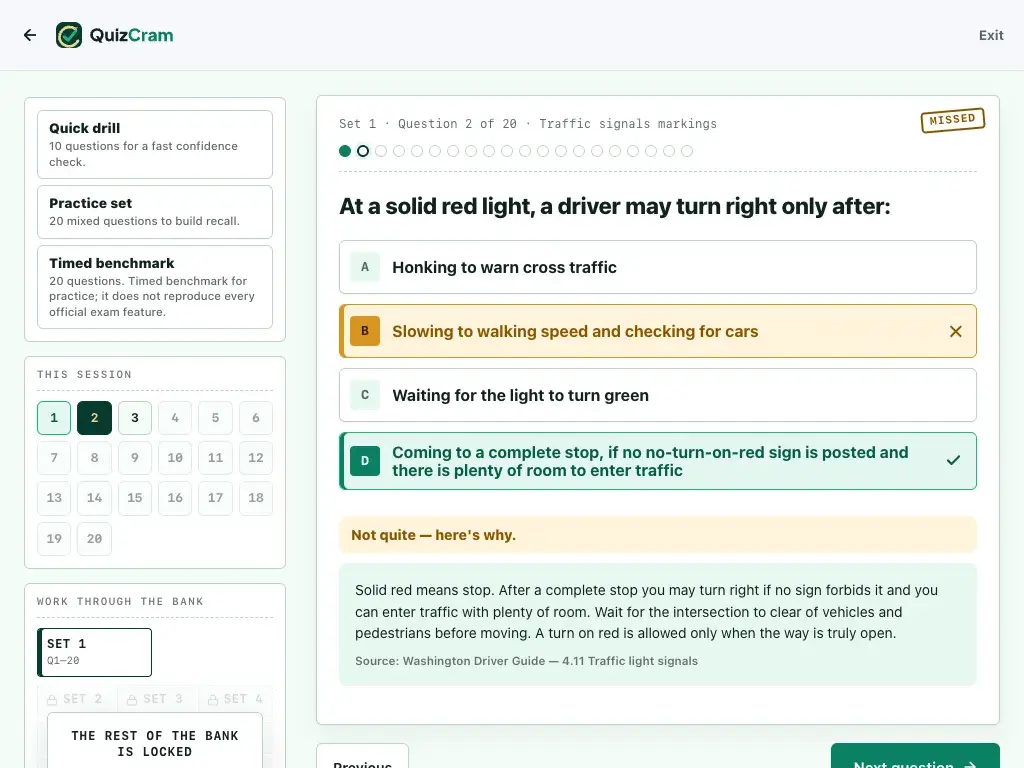Jump to question 3 in session grid
This screenshot has height=768, width=1024.
(x=135, y=418)
